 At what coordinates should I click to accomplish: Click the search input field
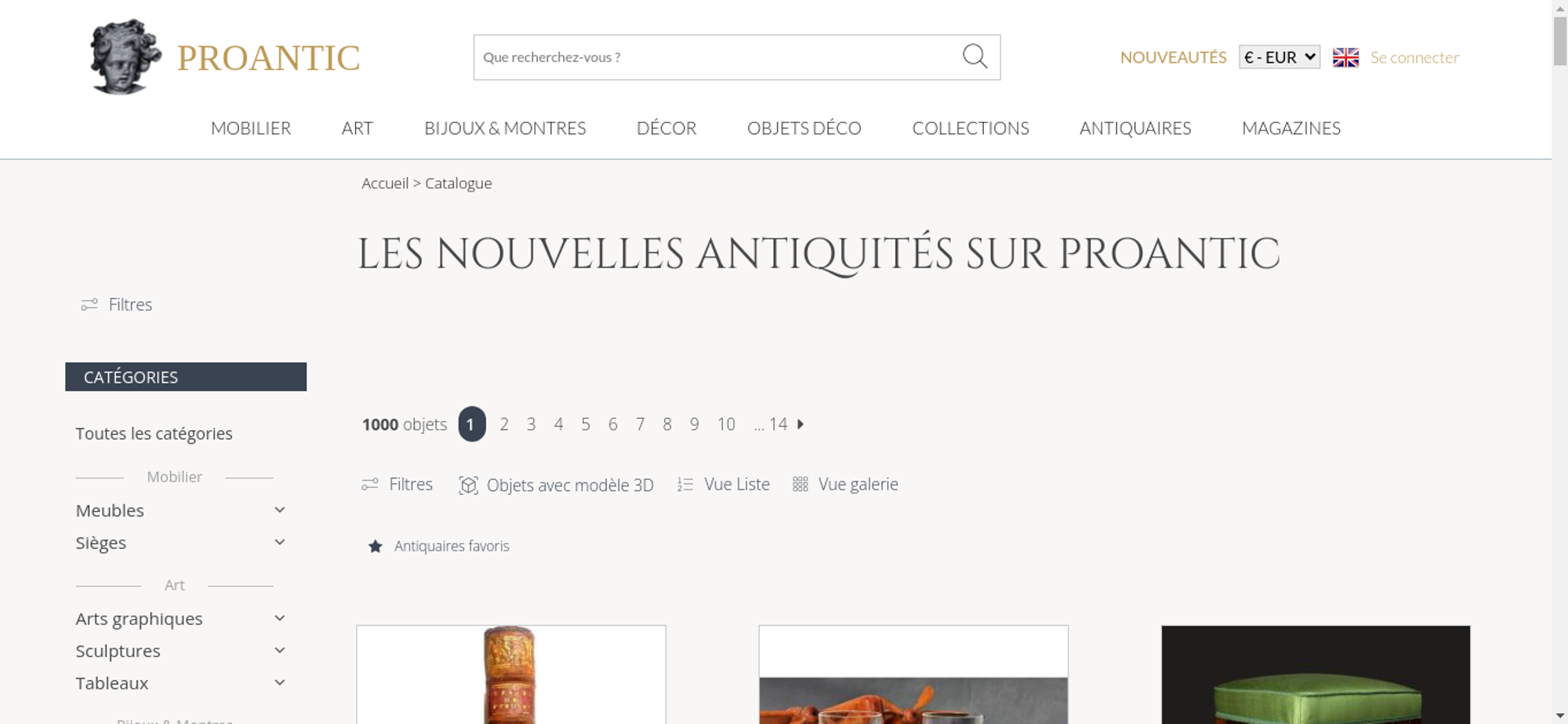pos(717,57)
